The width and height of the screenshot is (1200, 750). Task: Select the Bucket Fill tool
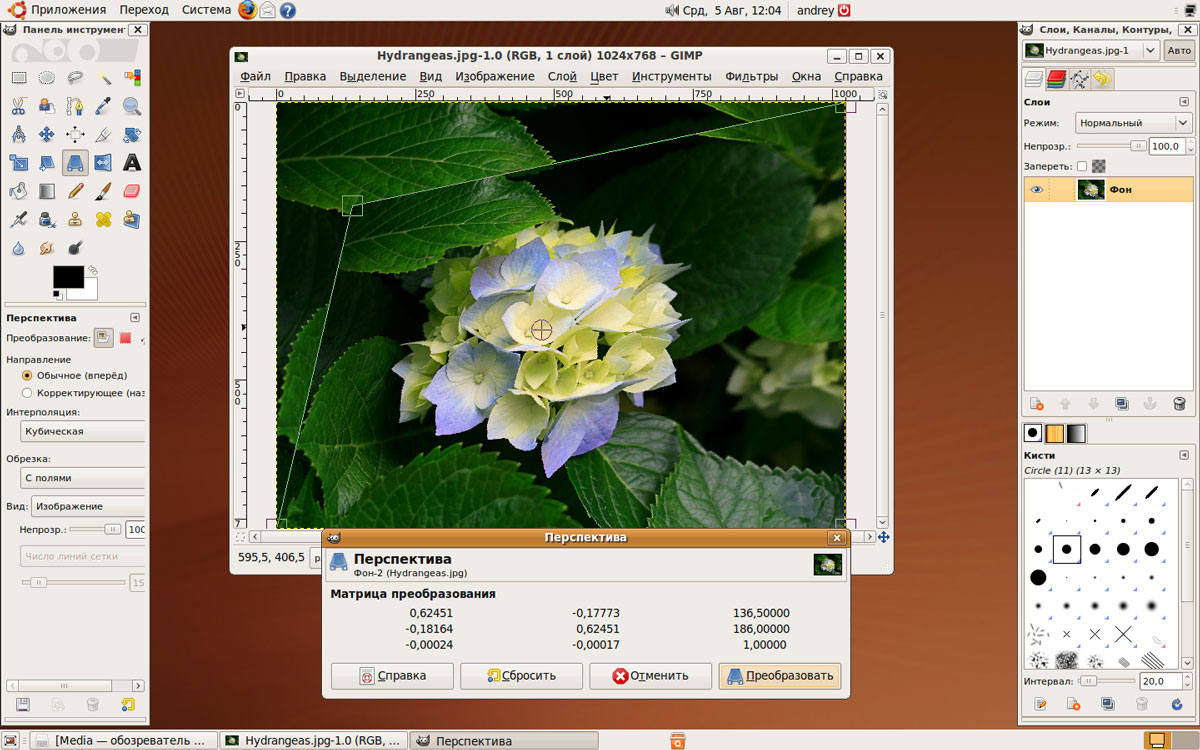tap(18, 190)
